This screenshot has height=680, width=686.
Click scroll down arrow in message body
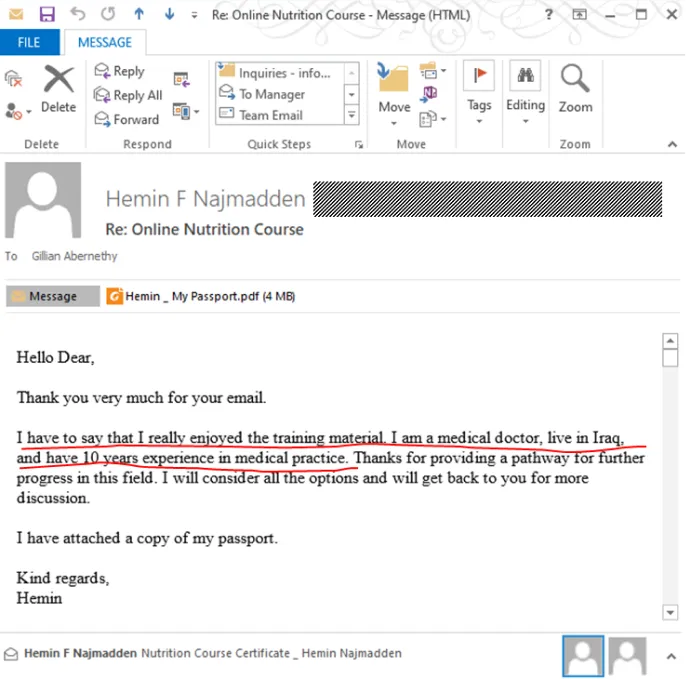point(670,612)
